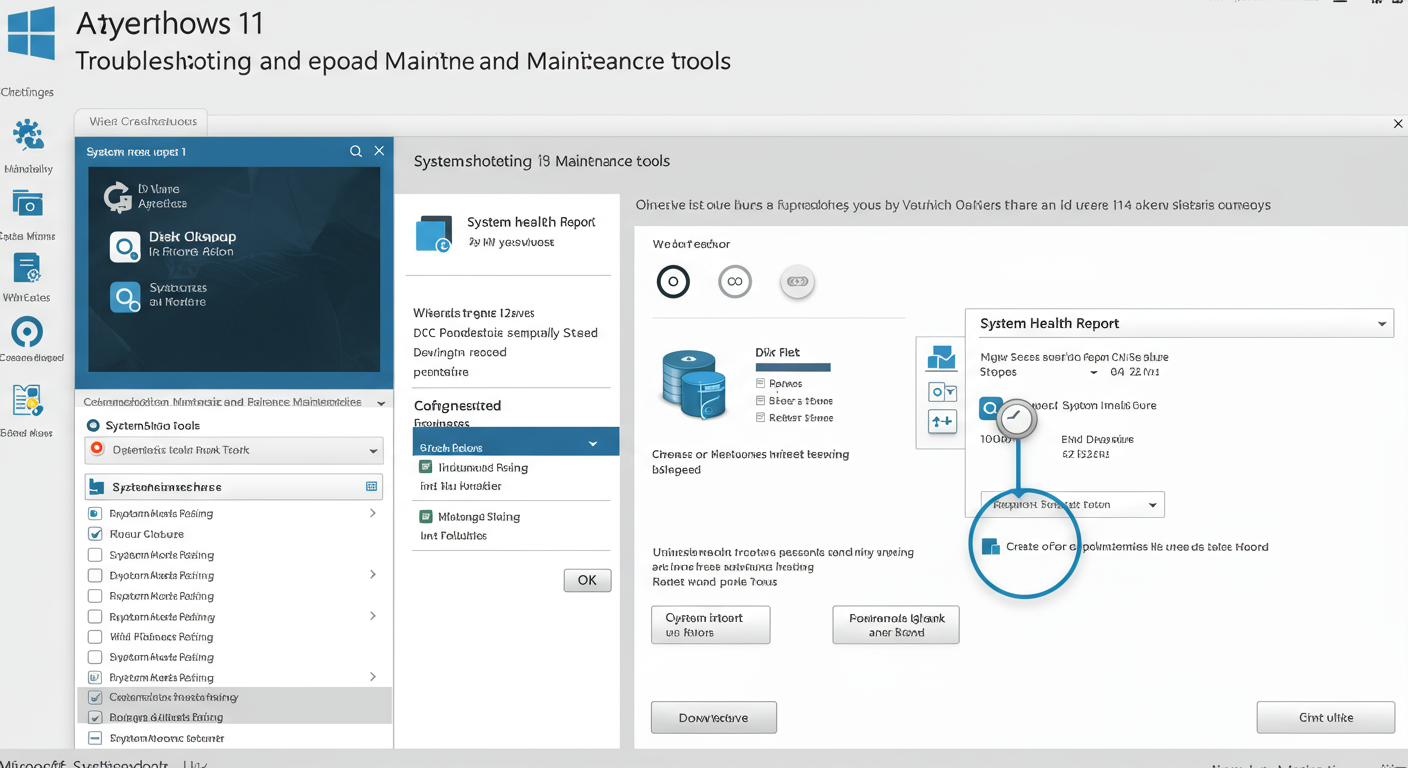Click the small list icon beside 'Pomos'

click(761, 384)
